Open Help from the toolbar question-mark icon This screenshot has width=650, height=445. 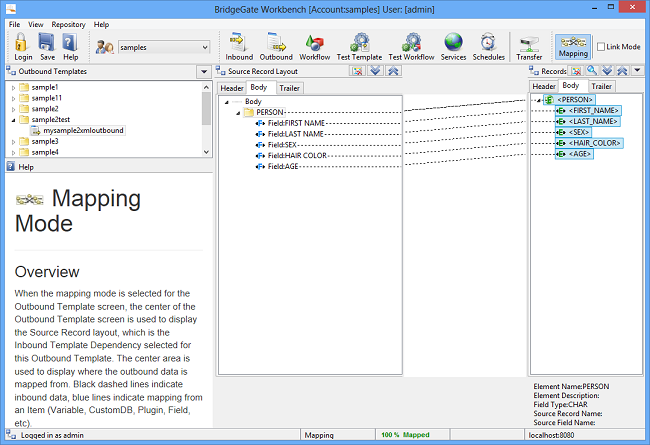(70, 42)
